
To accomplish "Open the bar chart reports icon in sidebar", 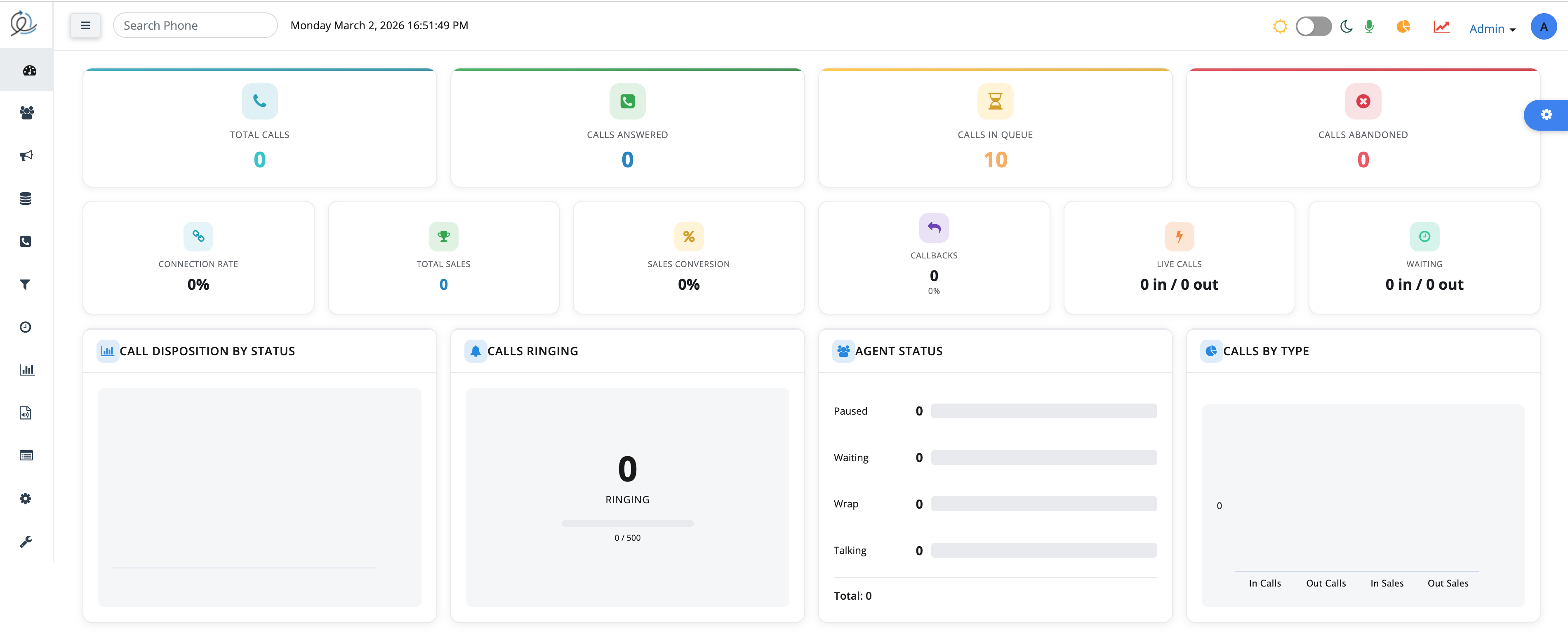I will (27, 370).
